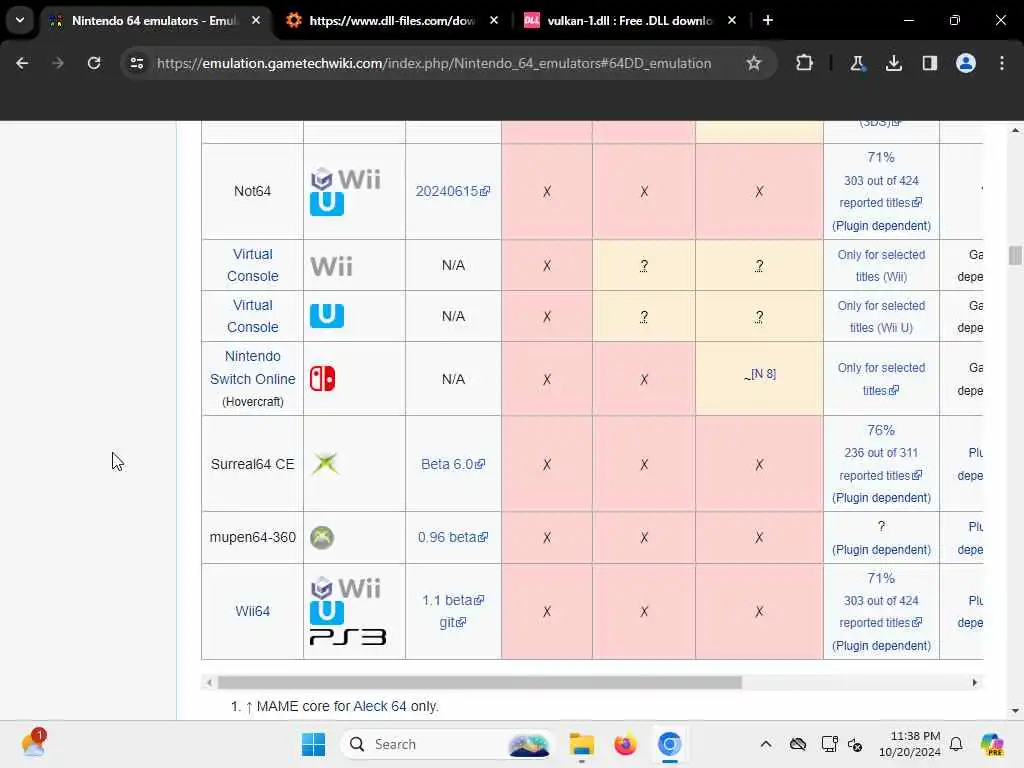1024x768 pixels.
Task: Open Surreal64 236 out of 311 reported titles
Action: coord(881,464)
